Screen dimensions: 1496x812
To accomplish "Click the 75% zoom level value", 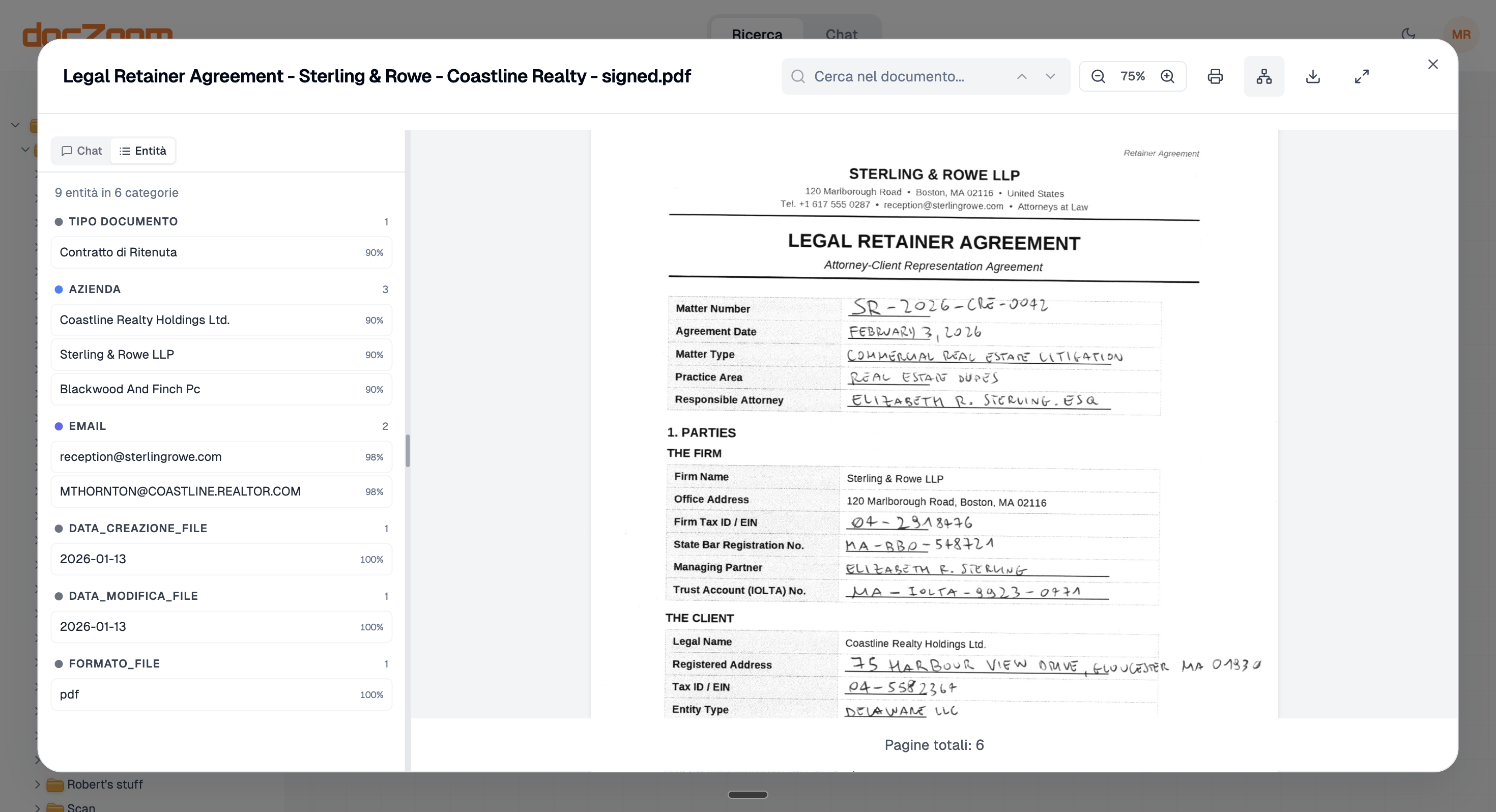I will pyautogui.click(x=1133, y=76).
